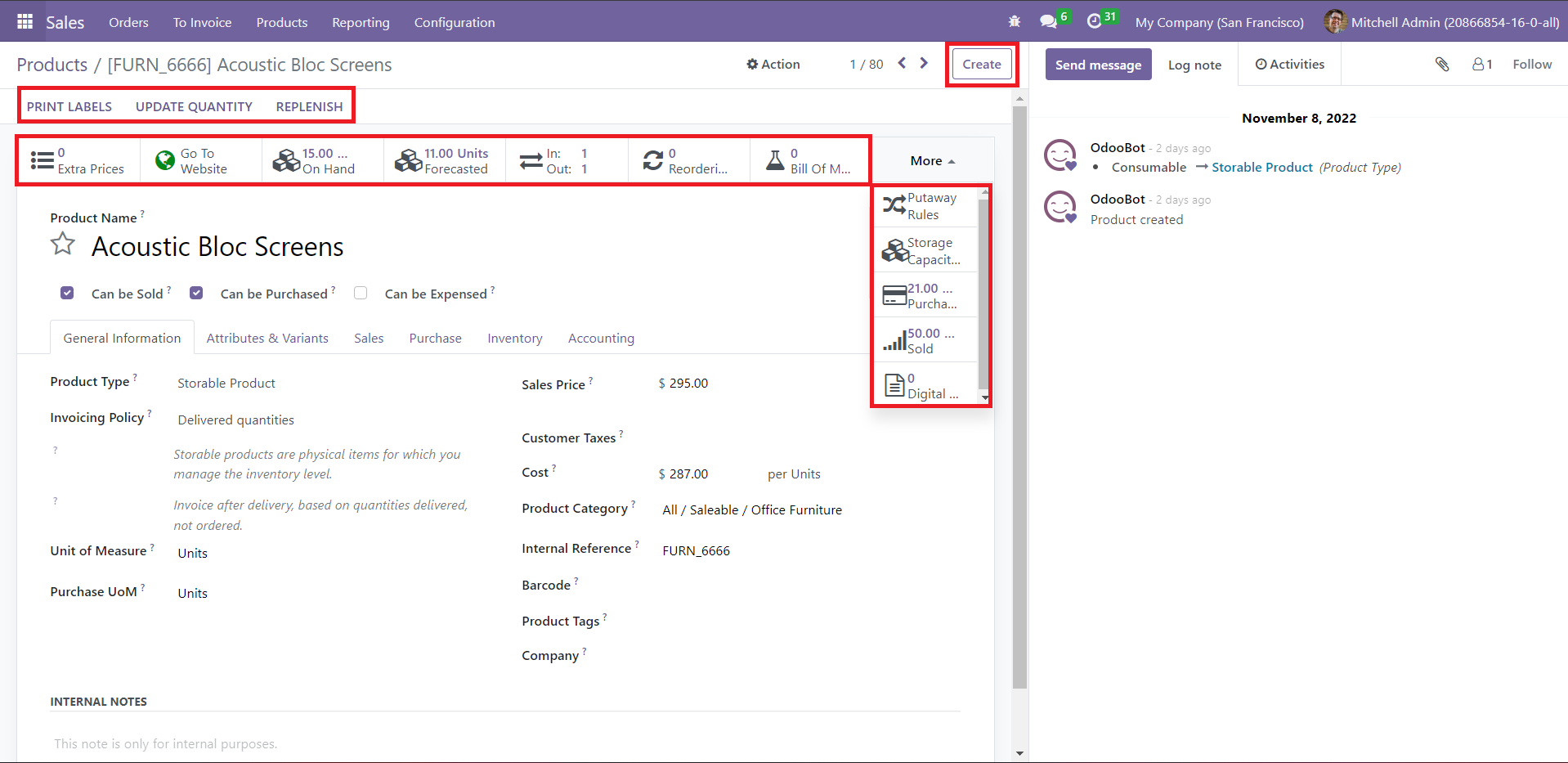Go to previous product record arrow
The width and height of the screenshot is (1568, 763).
pos(902,63)
